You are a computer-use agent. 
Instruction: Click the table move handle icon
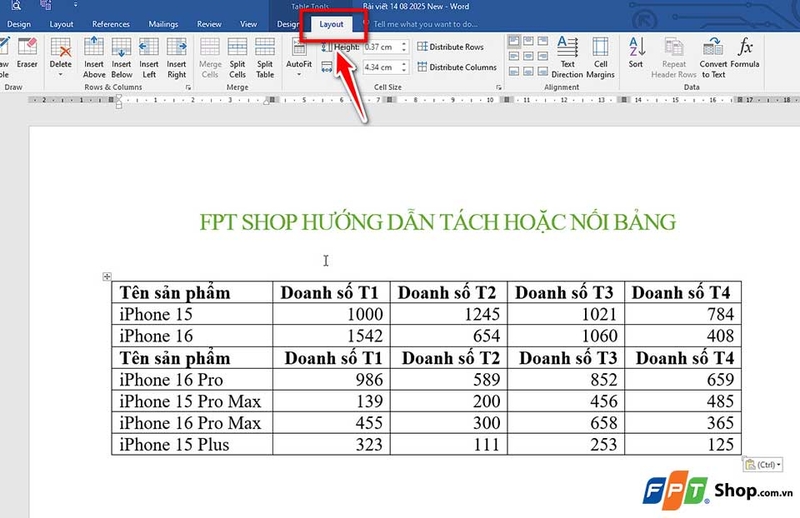click(x=107, y=276)
